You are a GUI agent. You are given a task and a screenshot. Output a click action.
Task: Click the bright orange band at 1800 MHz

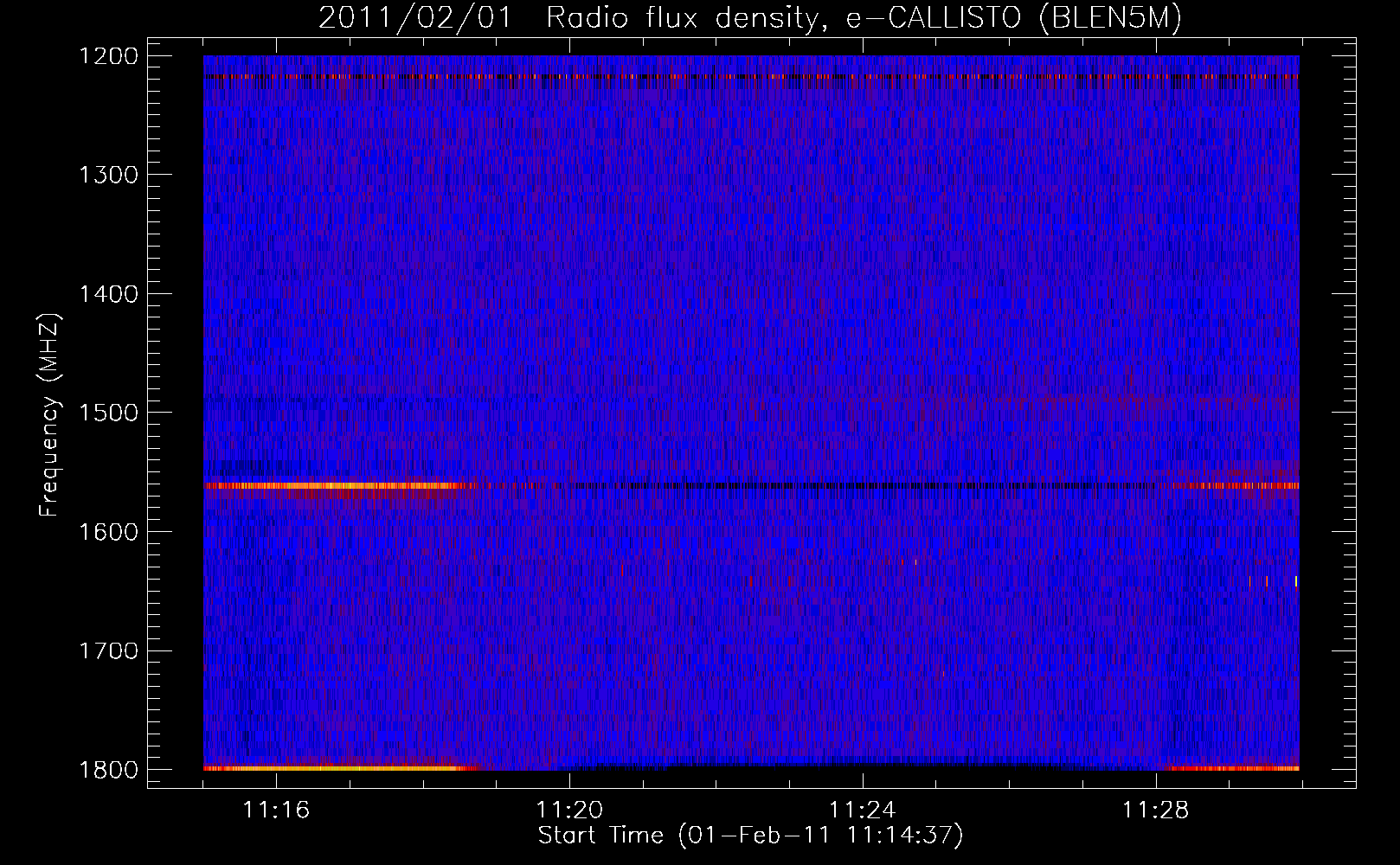342,767
